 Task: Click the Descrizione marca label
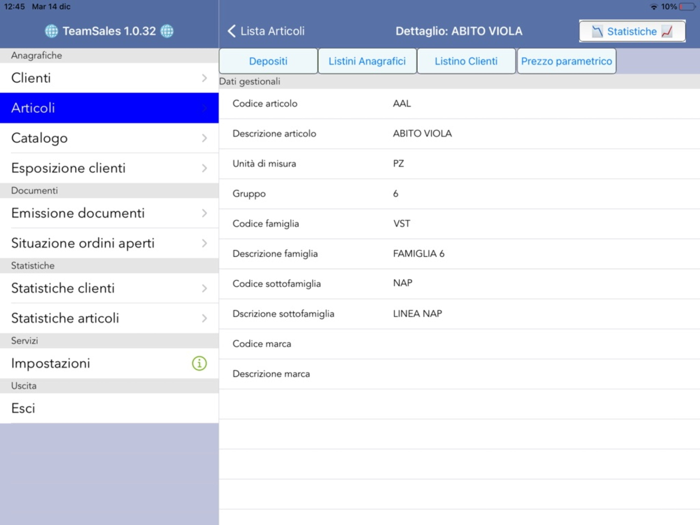[271, 374]
